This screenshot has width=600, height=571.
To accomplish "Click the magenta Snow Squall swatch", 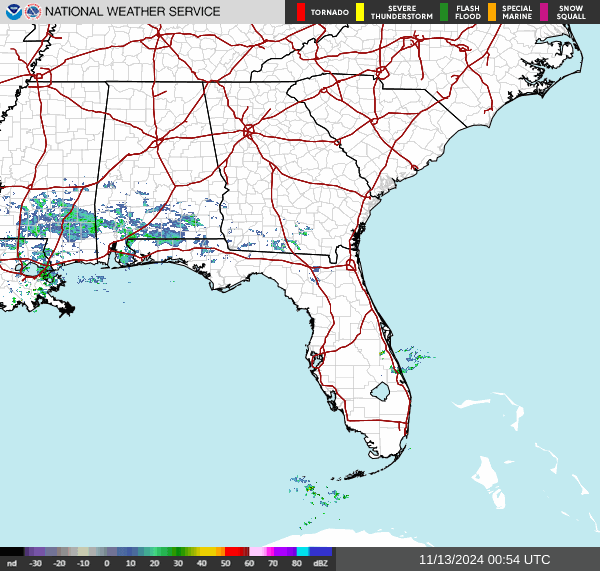I will pos(544,12).
